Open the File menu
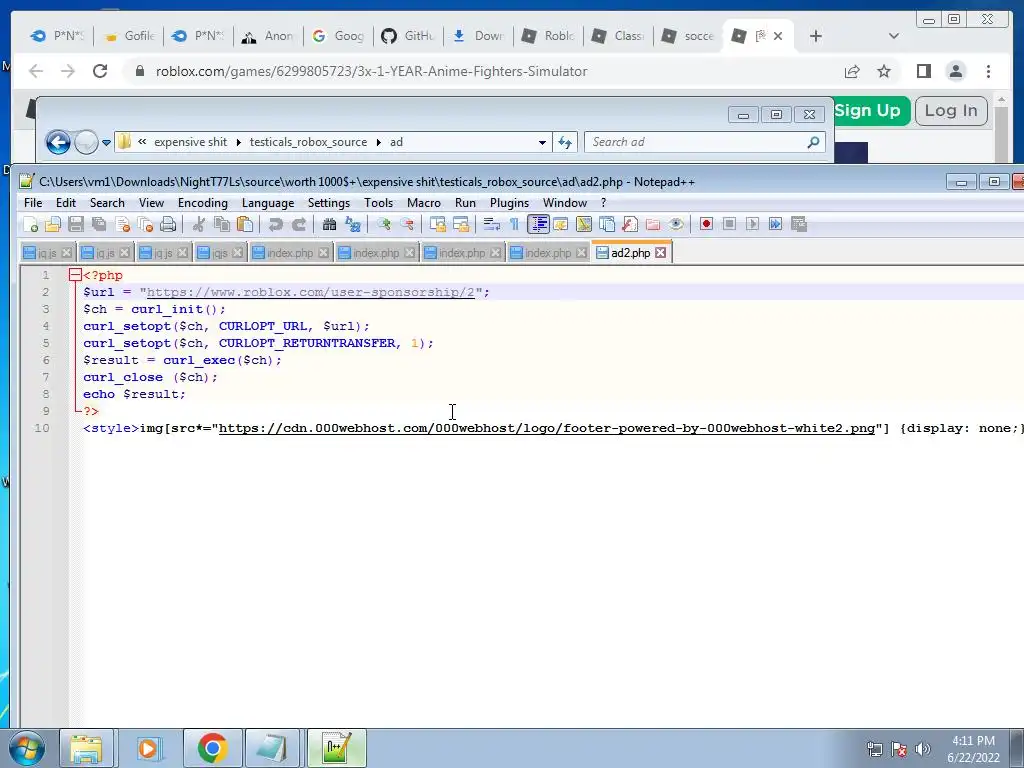This screenshot has height=768, width=1024. pos(33,203)
